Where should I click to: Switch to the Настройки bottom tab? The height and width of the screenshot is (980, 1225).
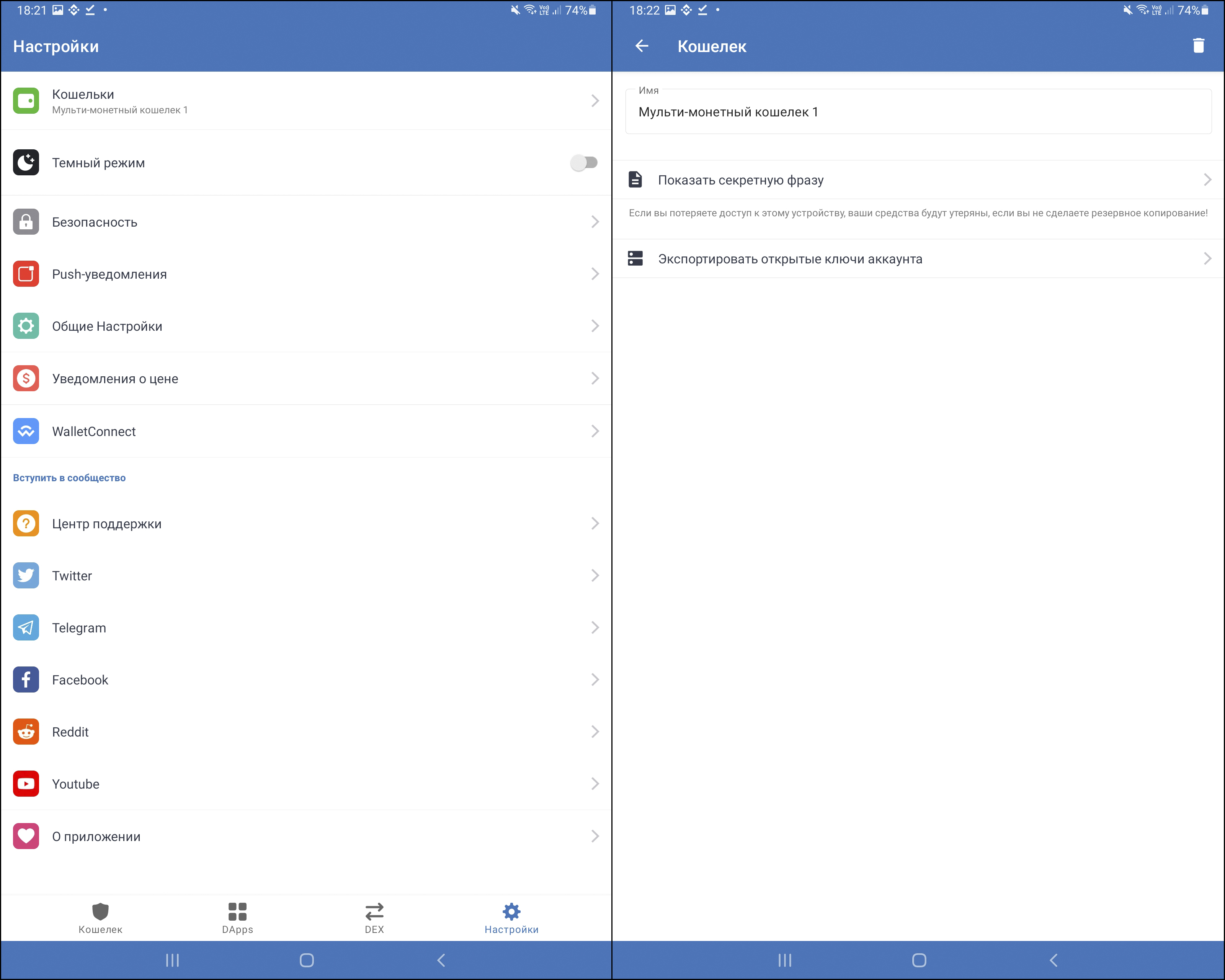click(511, 918)
